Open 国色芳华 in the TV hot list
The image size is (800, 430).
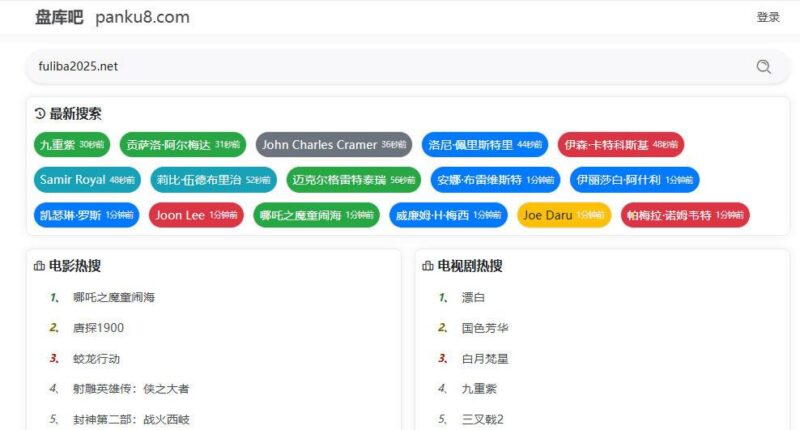click(x=485, y=328)
